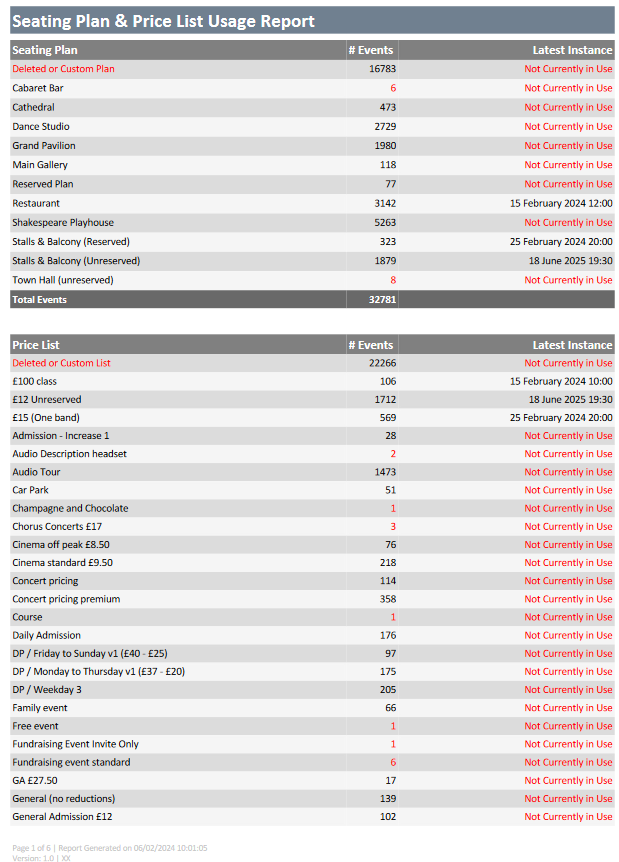Select DP / Weekday 3 row
Image resolution: width=619 pixels, height=862 pixels.
pos(312,689)
